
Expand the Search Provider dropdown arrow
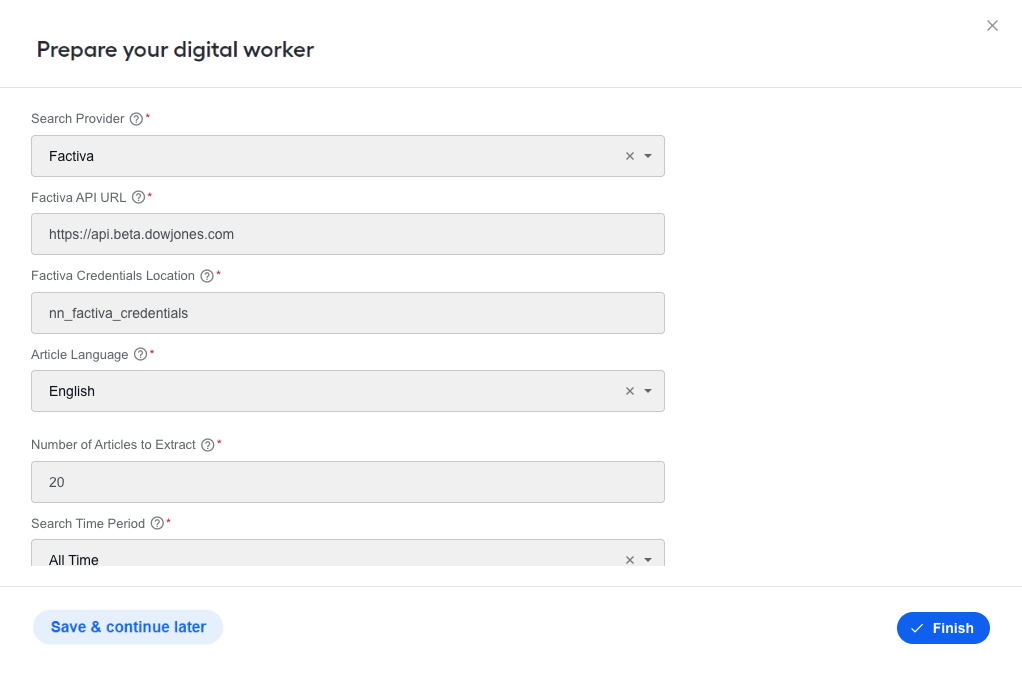point(648,156)
